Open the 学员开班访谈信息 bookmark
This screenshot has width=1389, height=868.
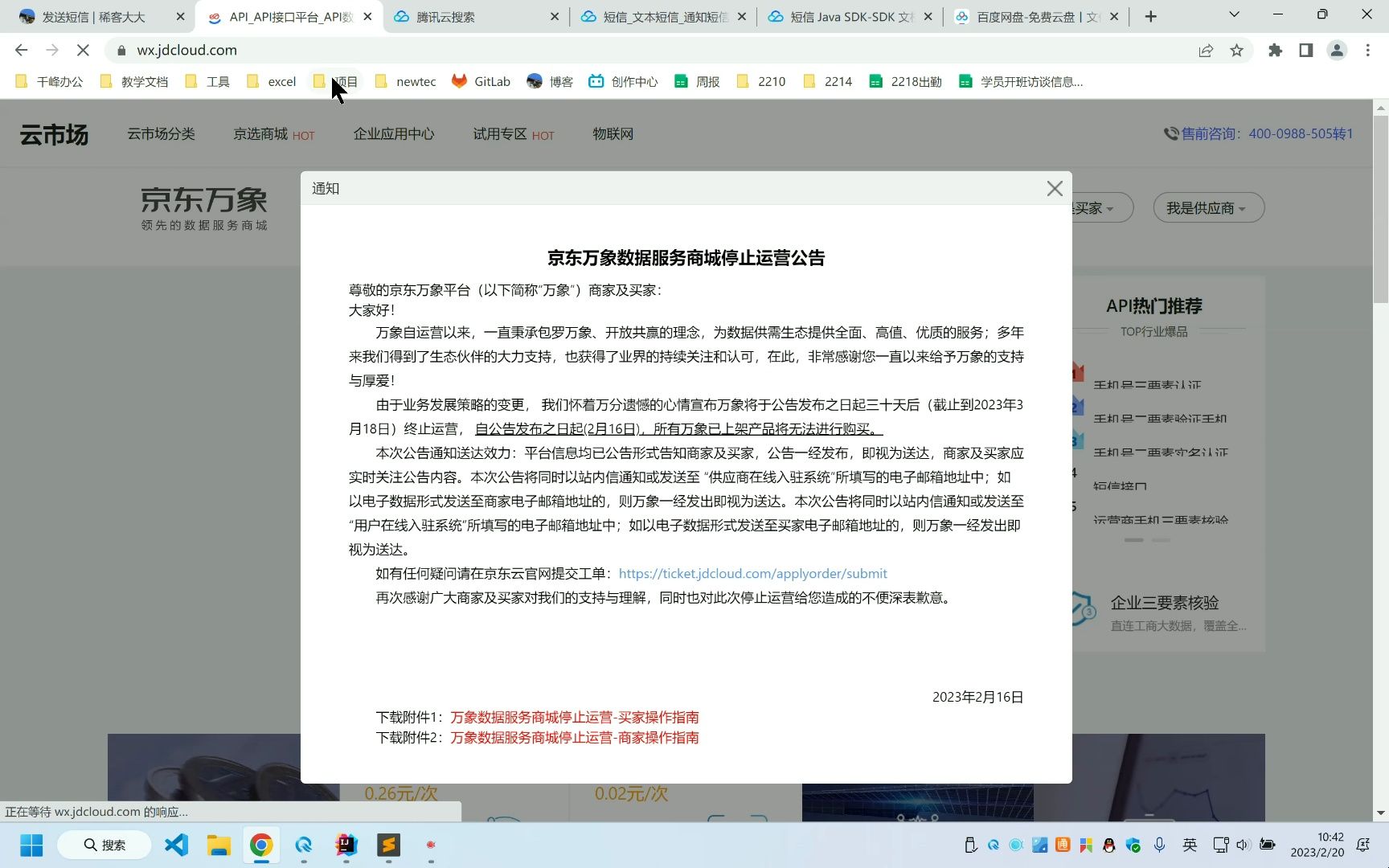pyautogui.click(x=1021, y=81)
